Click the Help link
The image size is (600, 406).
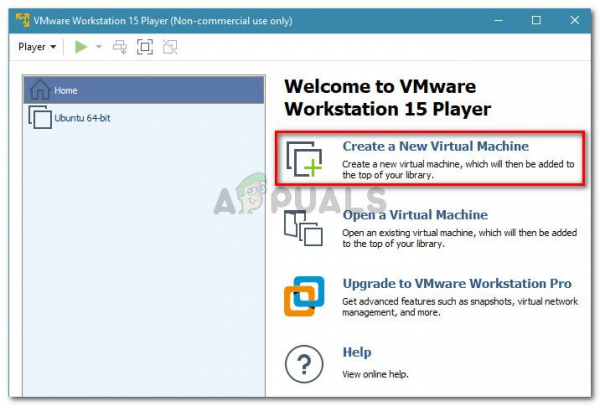click(357, 352)
